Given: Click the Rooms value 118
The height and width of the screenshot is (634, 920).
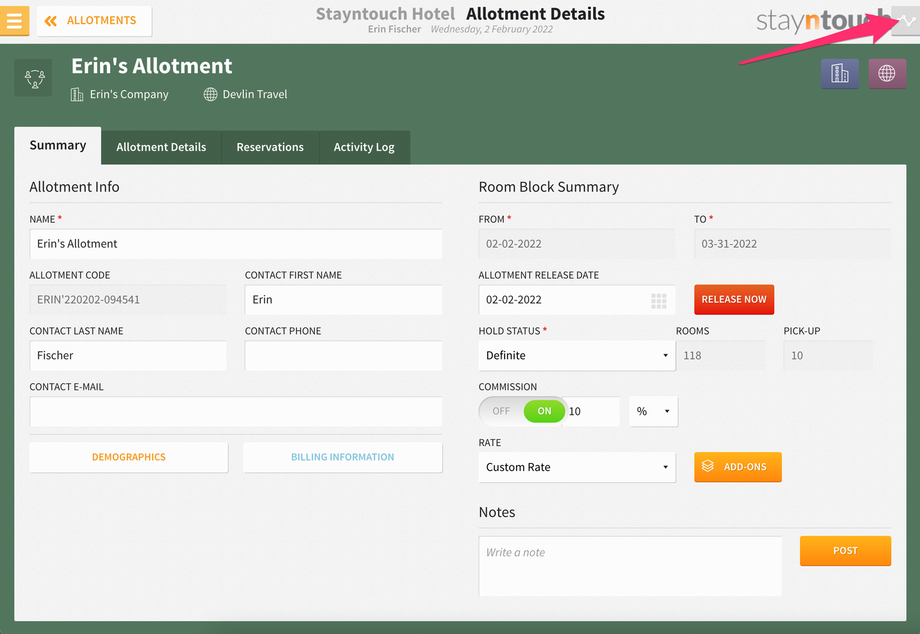Looking at the screenshot, I should (720, 355).
